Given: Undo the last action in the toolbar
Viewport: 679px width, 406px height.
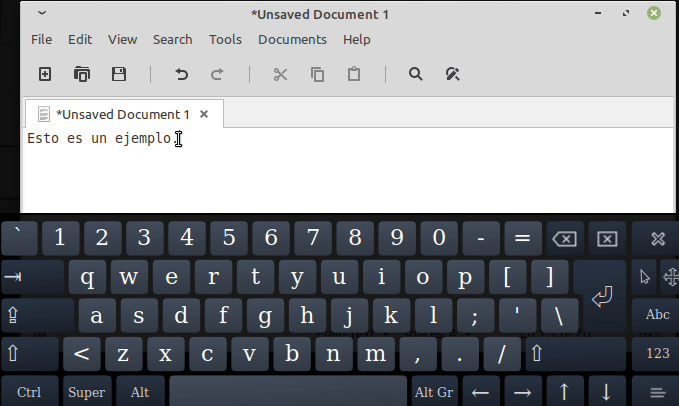Looking at the screenshot, I should click(181, 74).
